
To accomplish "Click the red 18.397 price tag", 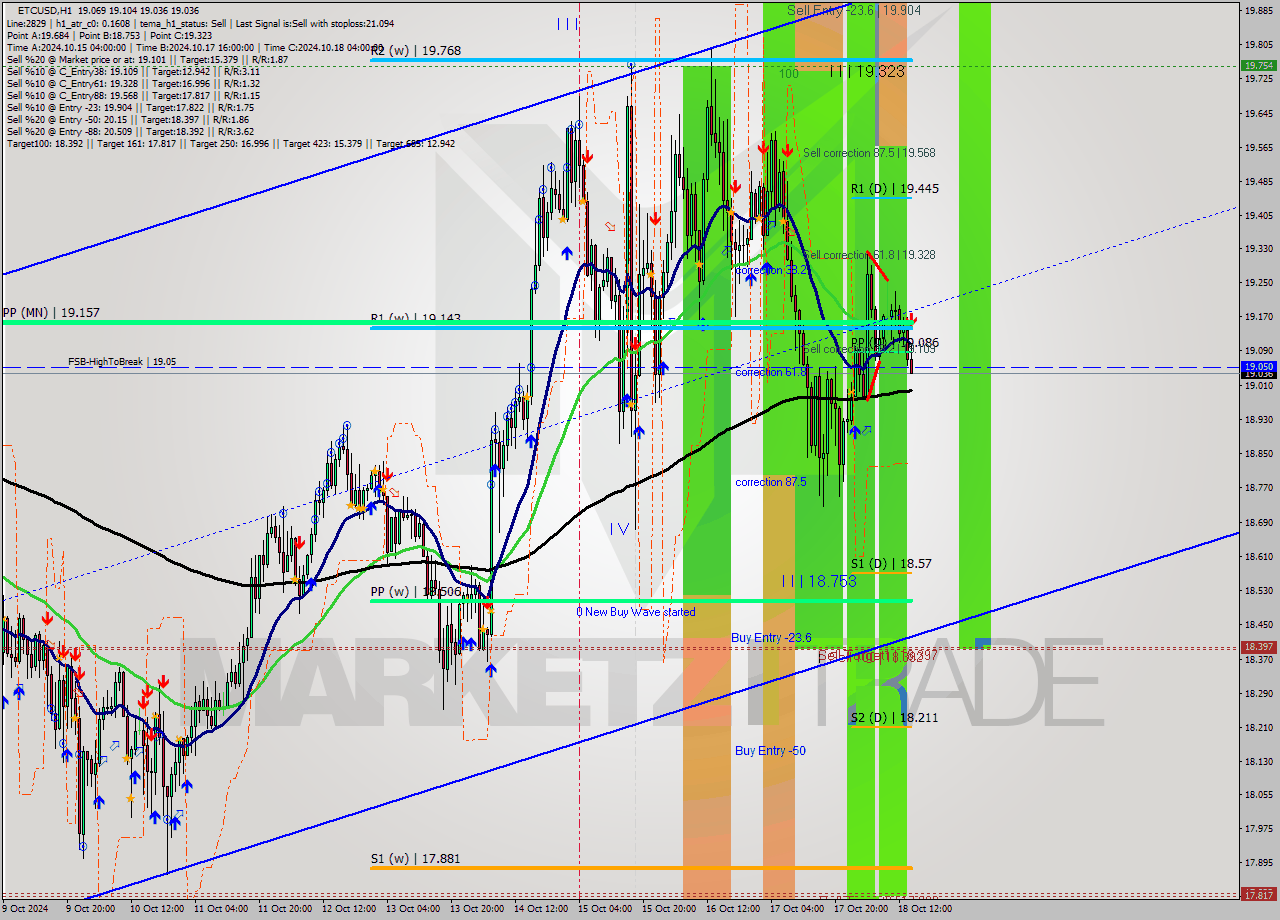I will [x=1258, y=647].
